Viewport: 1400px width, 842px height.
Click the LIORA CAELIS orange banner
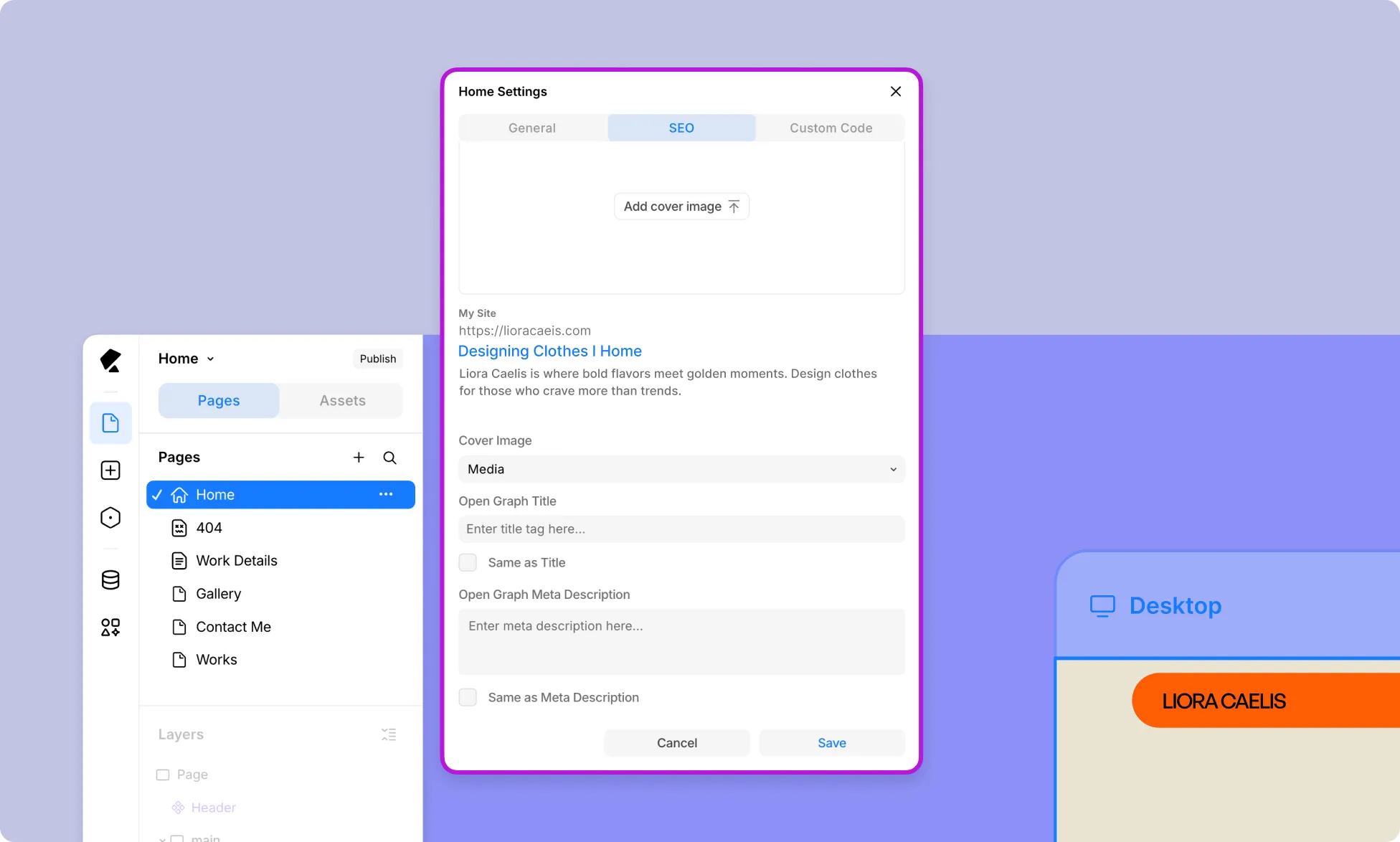(x=1266, y=700)
